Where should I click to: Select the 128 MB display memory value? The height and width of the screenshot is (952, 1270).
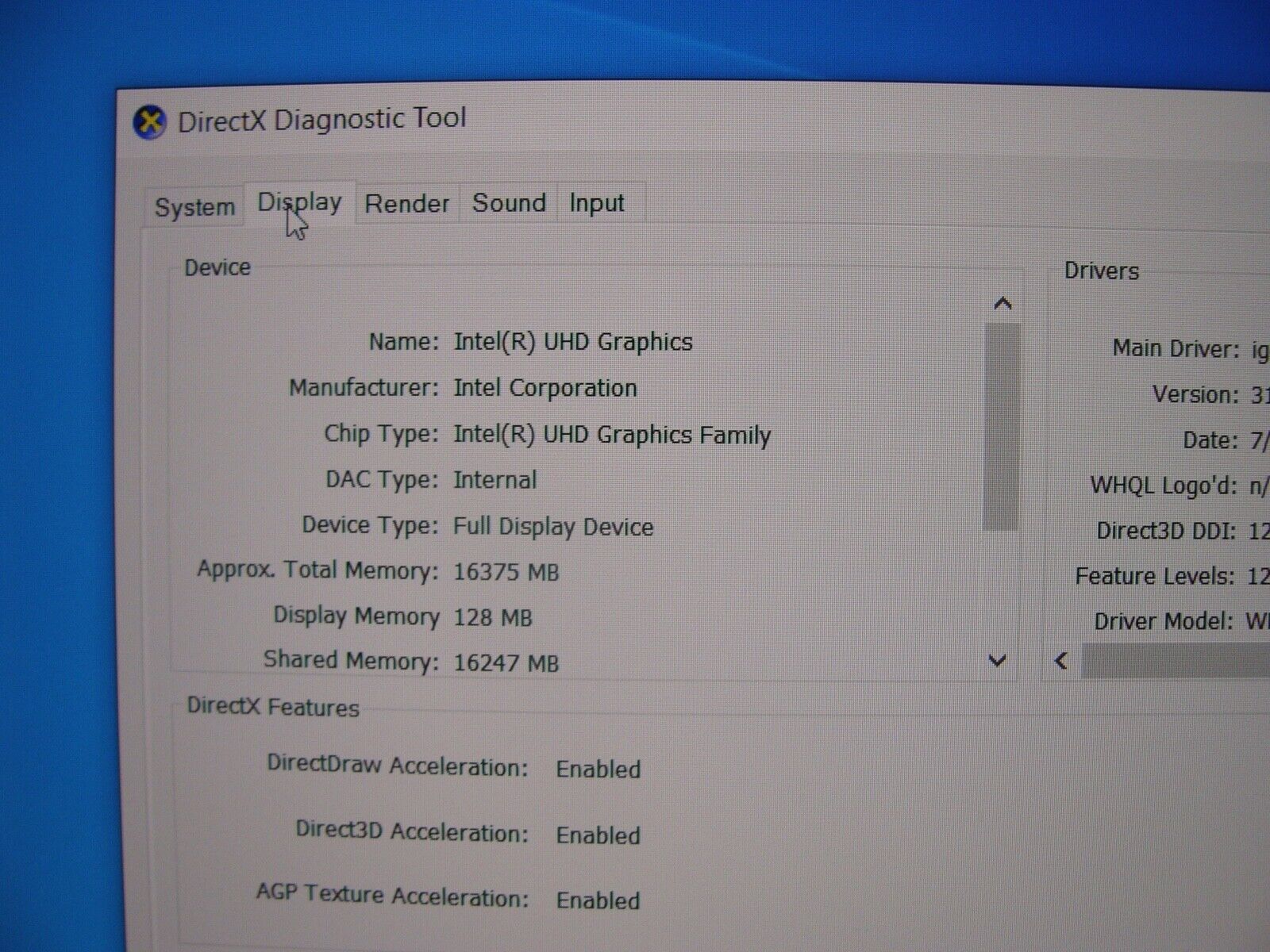pyautogui.click(x=493, y=617)
